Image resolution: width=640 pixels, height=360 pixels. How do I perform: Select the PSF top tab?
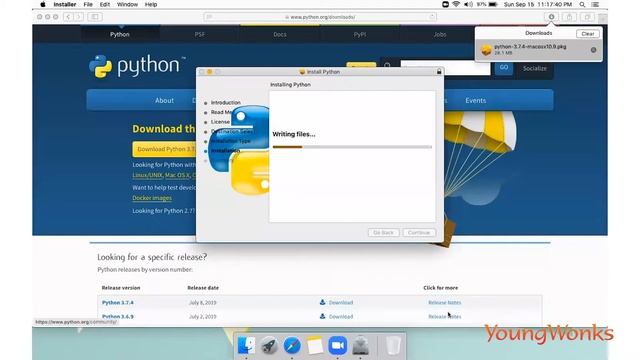point(200,34)
